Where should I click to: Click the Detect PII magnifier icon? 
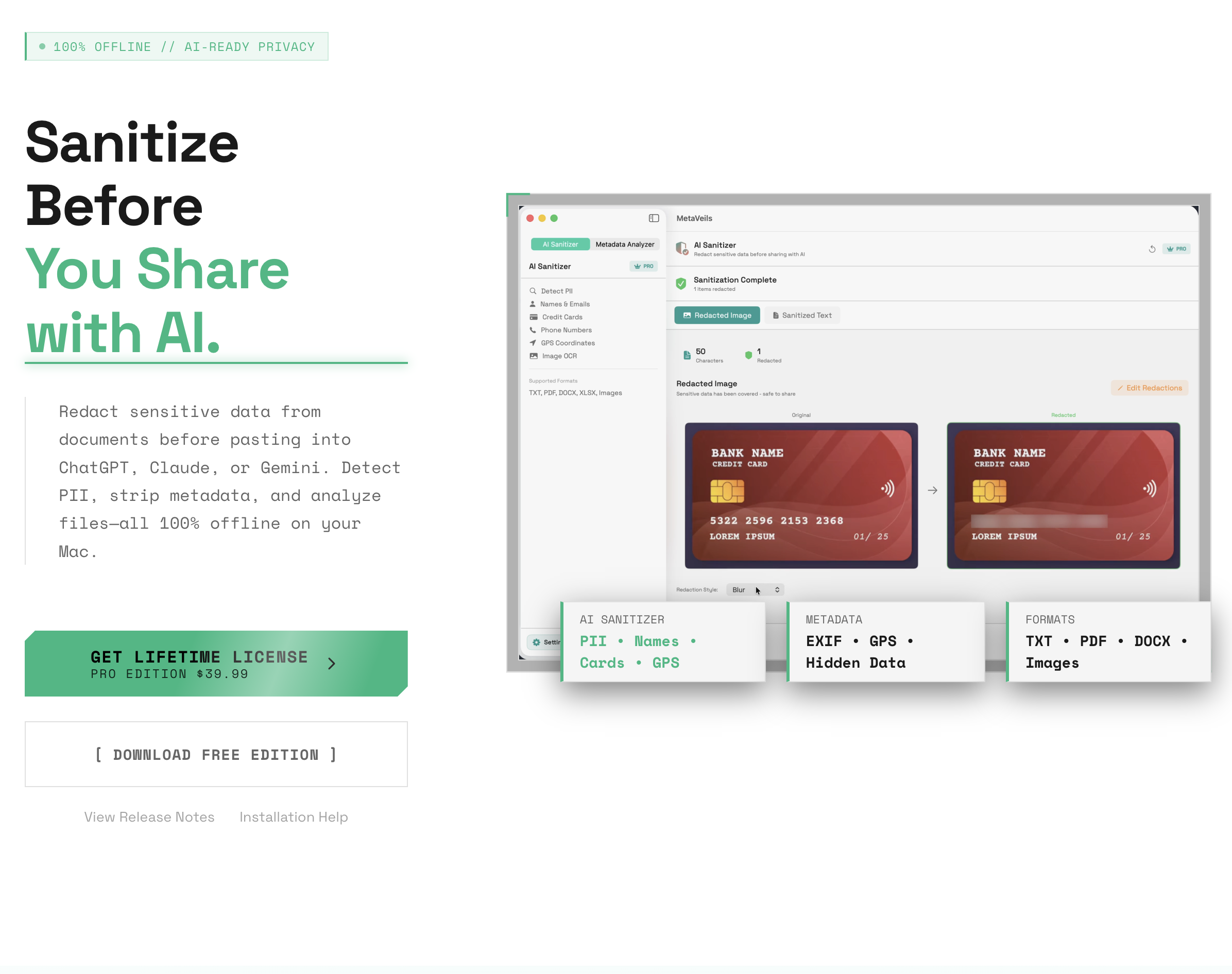tap(533, 291)
